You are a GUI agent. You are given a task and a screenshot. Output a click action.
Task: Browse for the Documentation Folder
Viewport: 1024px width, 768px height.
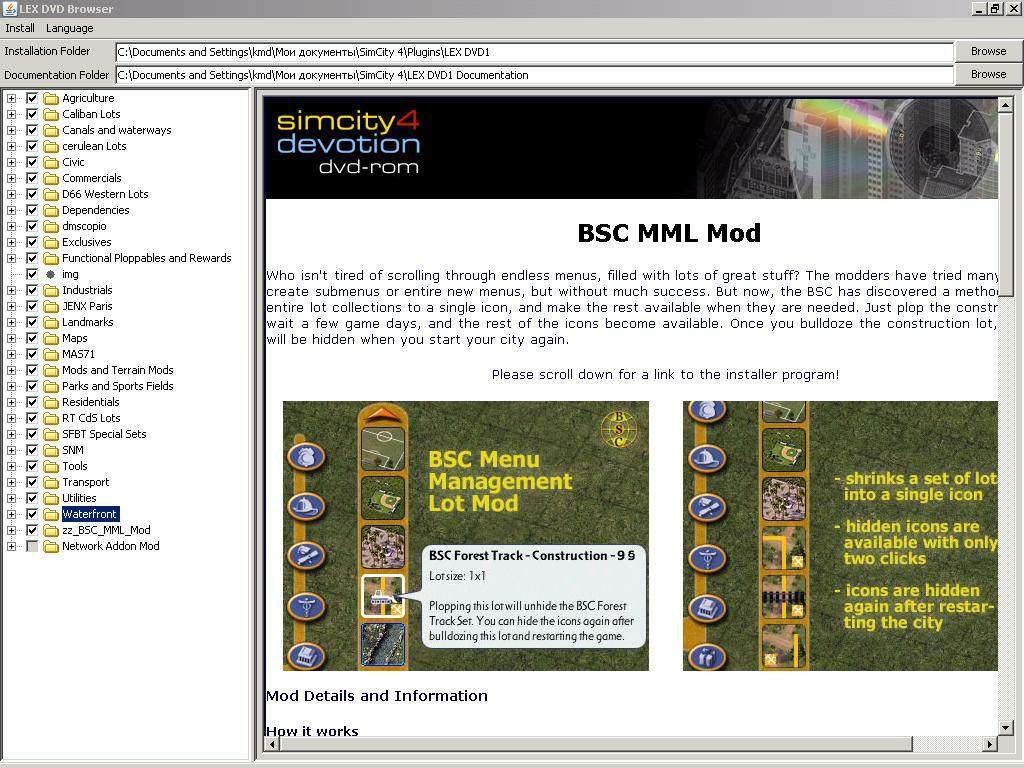[x=988, y=74]
